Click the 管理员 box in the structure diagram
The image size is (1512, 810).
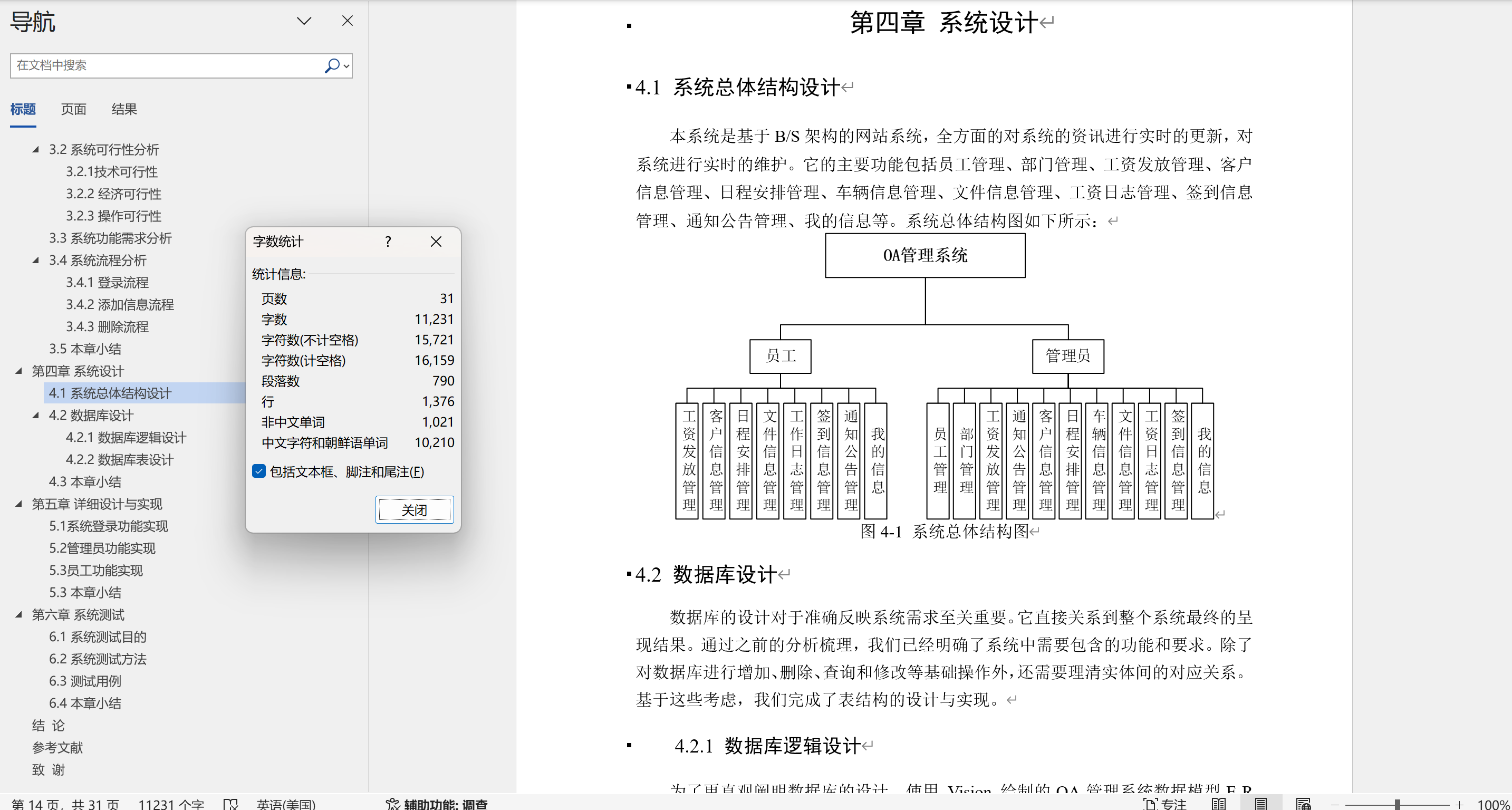click(x=1067, y=356)
